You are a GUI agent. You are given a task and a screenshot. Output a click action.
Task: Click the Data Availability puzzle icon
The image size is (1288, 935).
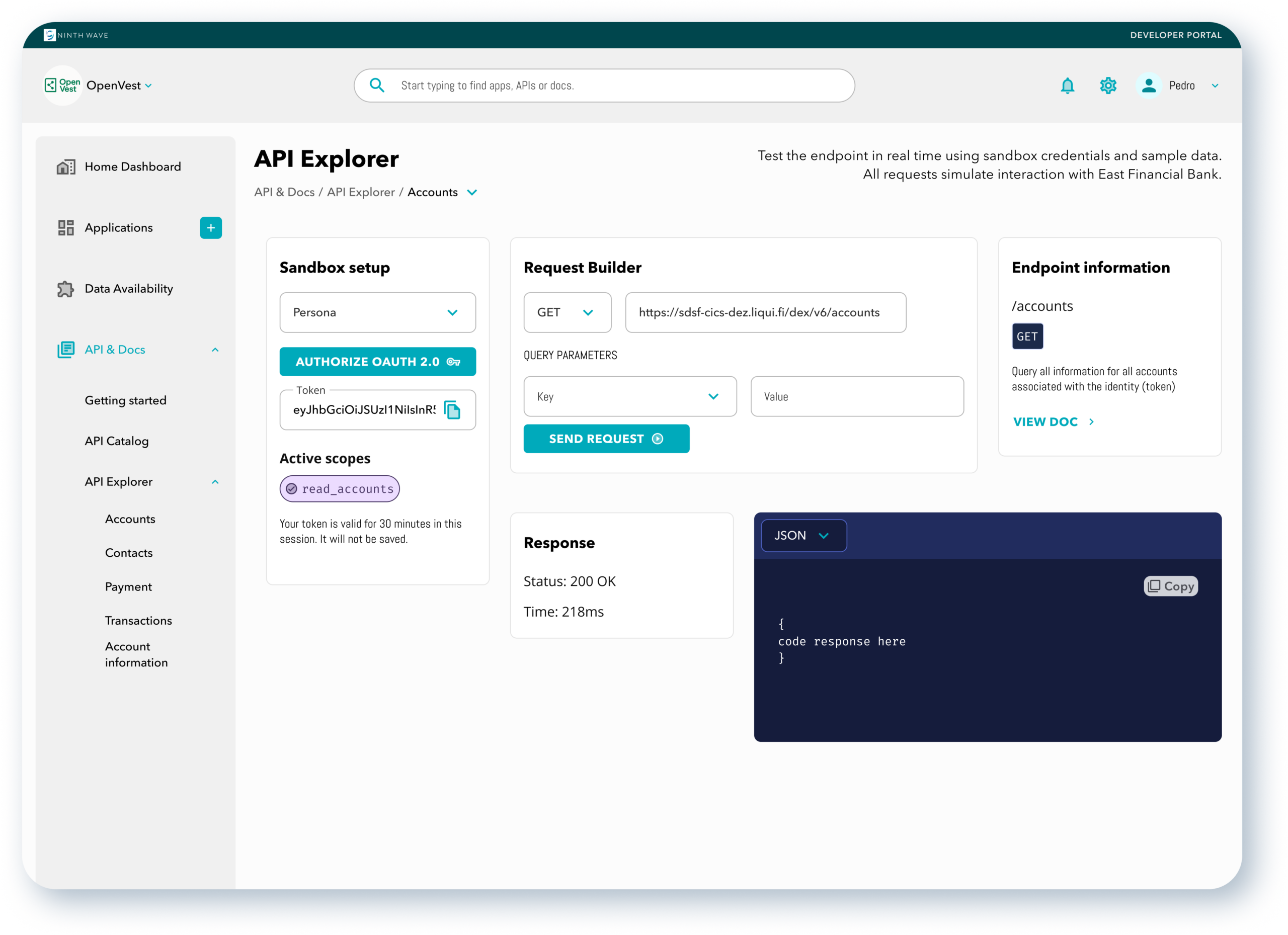[x=66, y=289]
